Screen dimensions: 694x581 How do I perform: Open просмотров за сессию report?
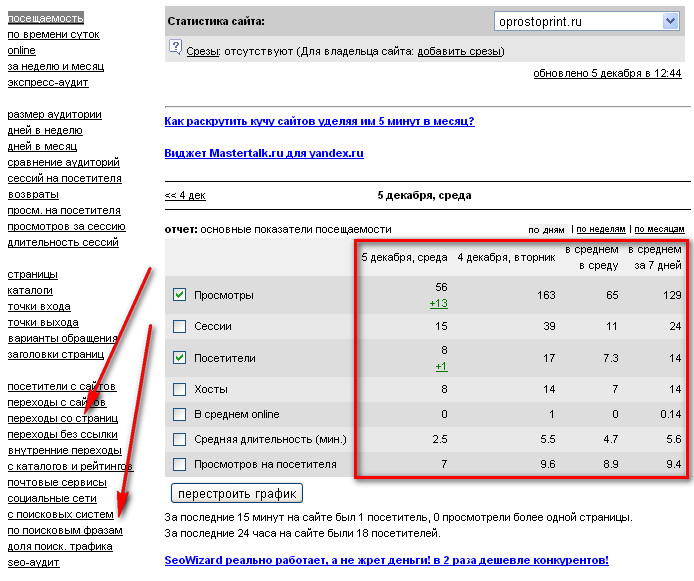66,227
